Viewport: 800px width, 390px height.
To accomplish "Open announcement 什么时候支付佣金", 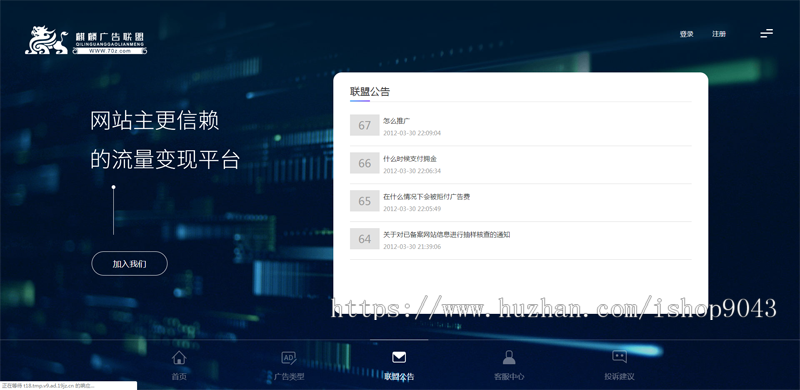I will pyautogui.click(x=410, y=159).
